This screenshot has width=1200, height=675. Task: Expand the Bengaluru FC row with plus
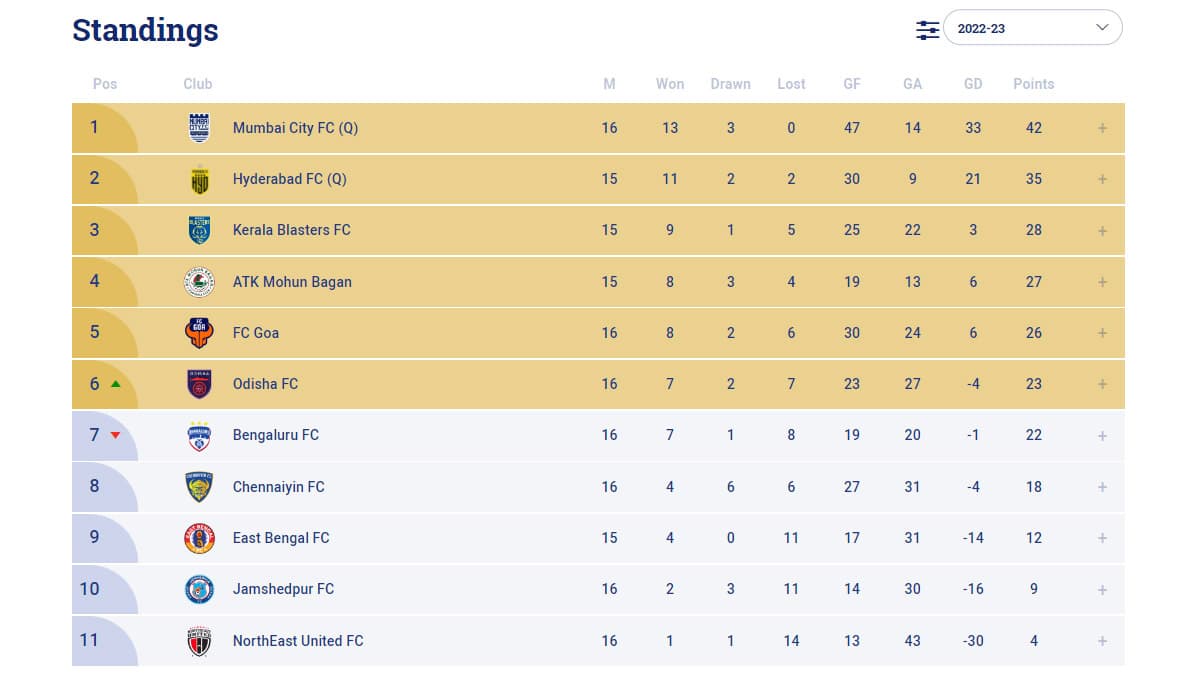(x=1102, y=436)
